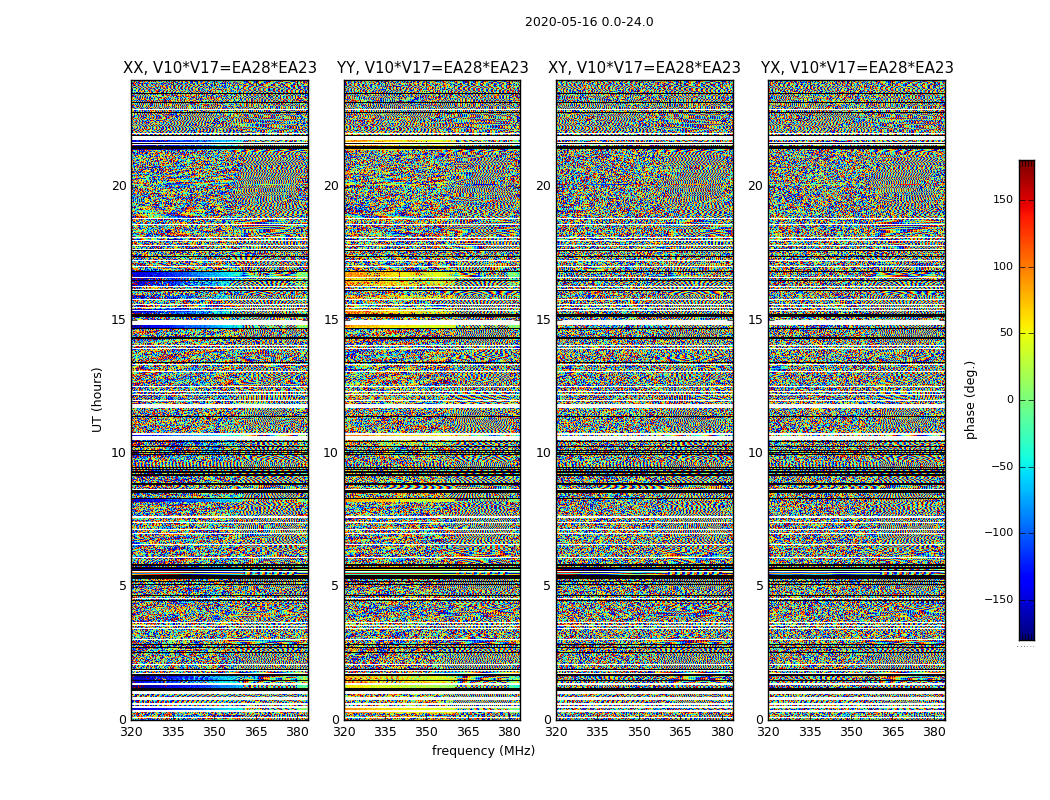The height and width of the screenshot is (800, 1050).
Task: Click the 5 hour tick on XX panel
Action: (x=123, y=586)
